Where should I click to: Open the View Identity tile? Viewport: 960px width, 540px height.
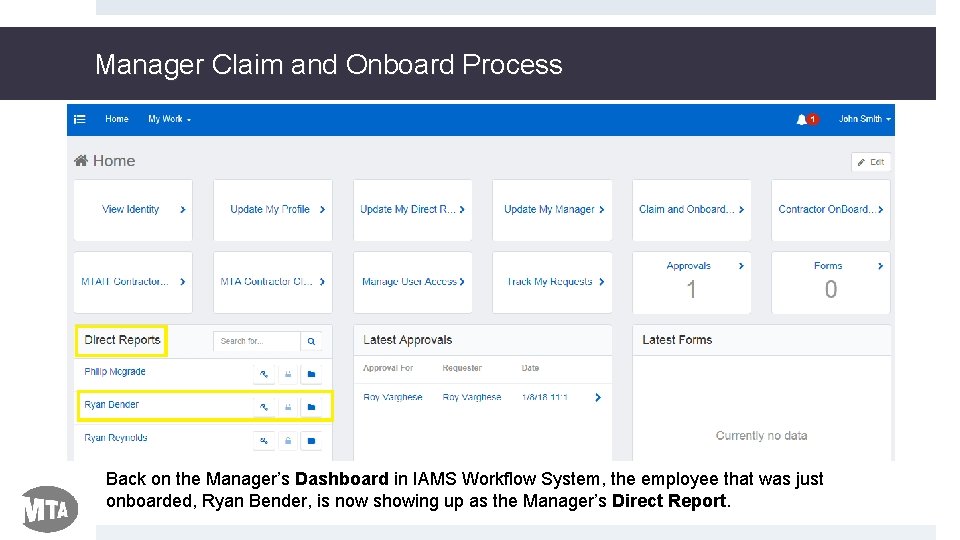click(x=133, y=209)
